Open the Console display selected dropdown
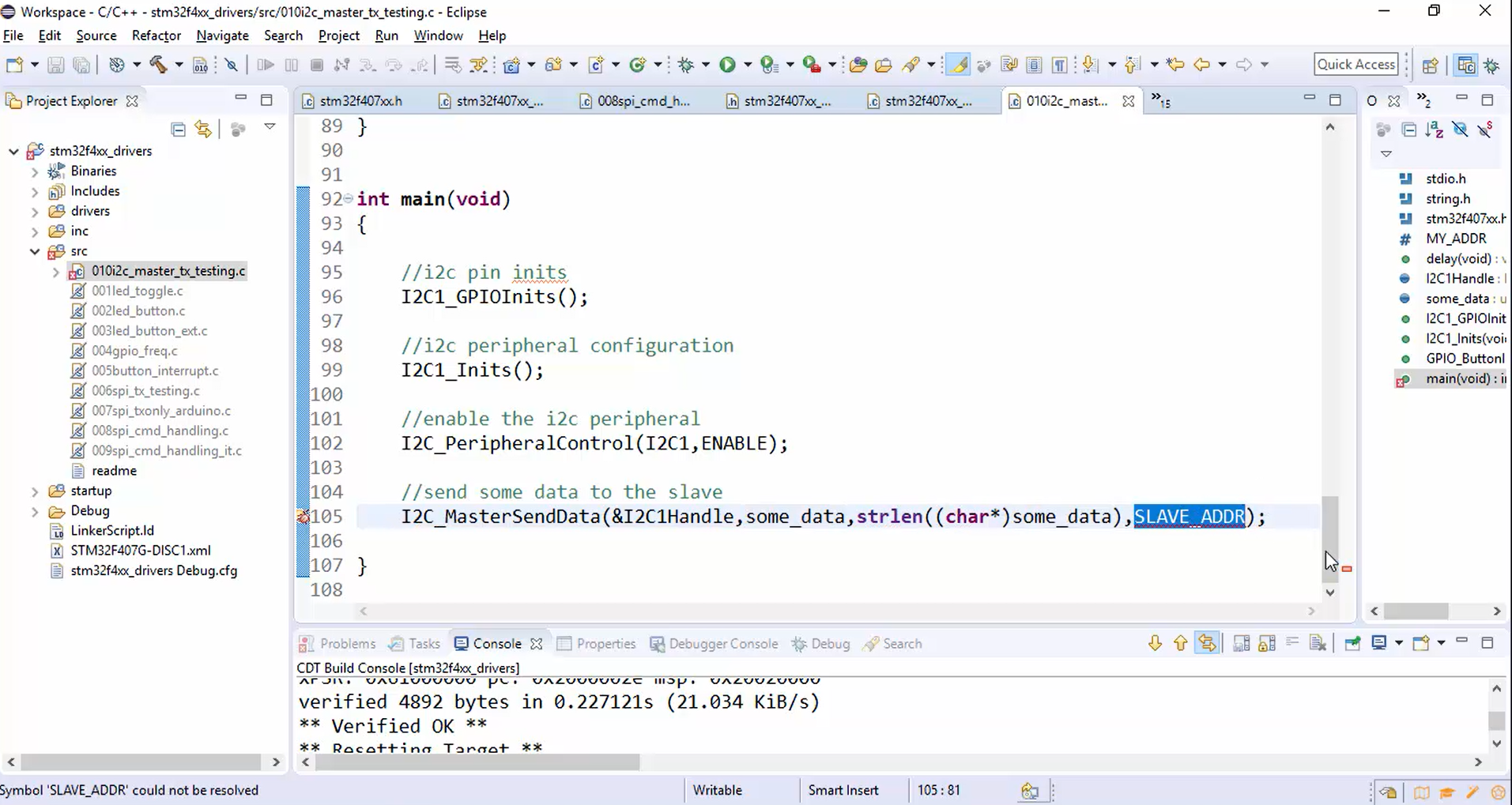Image resolution: width=1512 pixels, height=805 pixels. tap(1399, 643)
